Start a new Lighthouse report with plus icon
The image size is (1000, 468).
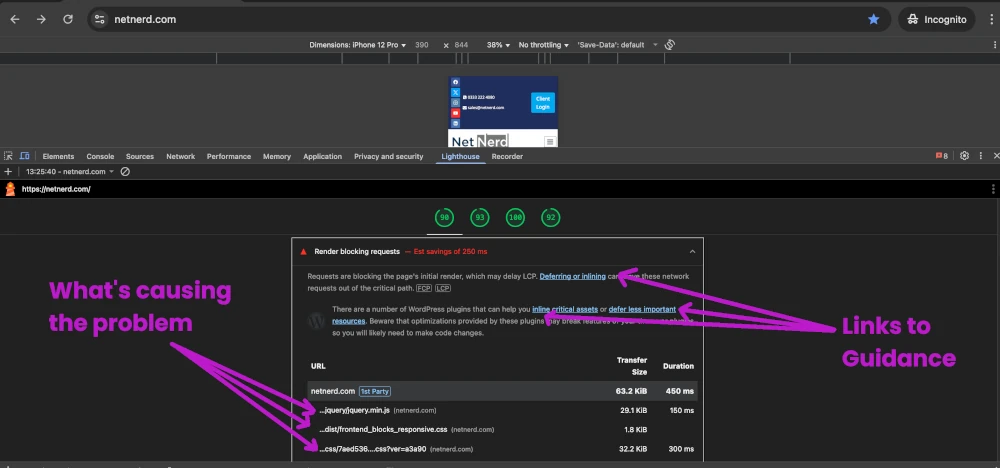pyautogui.click(x=9, y=172)
